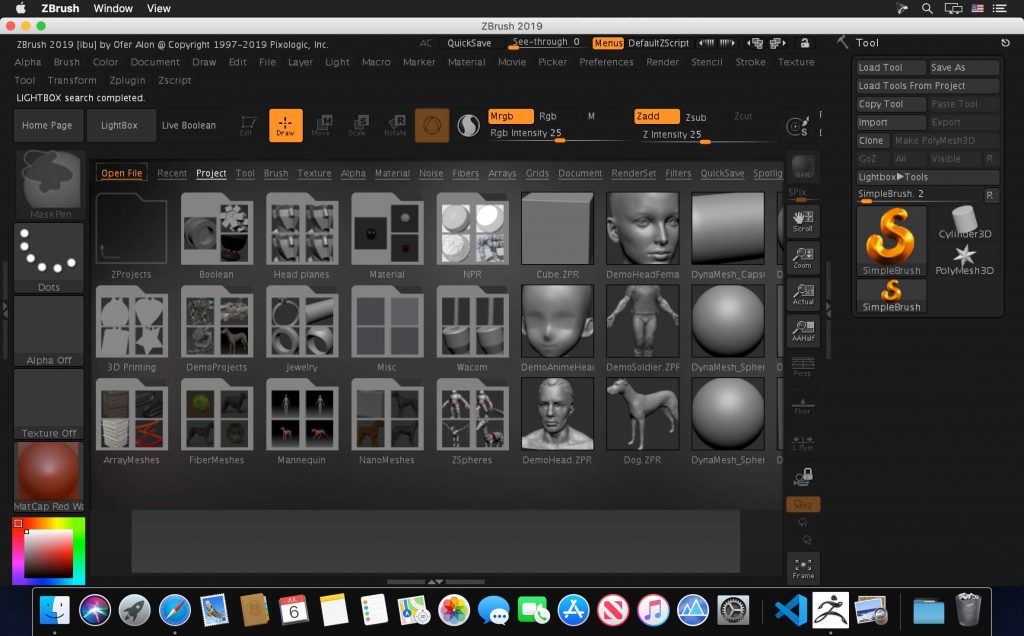Click the Scroll canvas icon

click(803, 221)
